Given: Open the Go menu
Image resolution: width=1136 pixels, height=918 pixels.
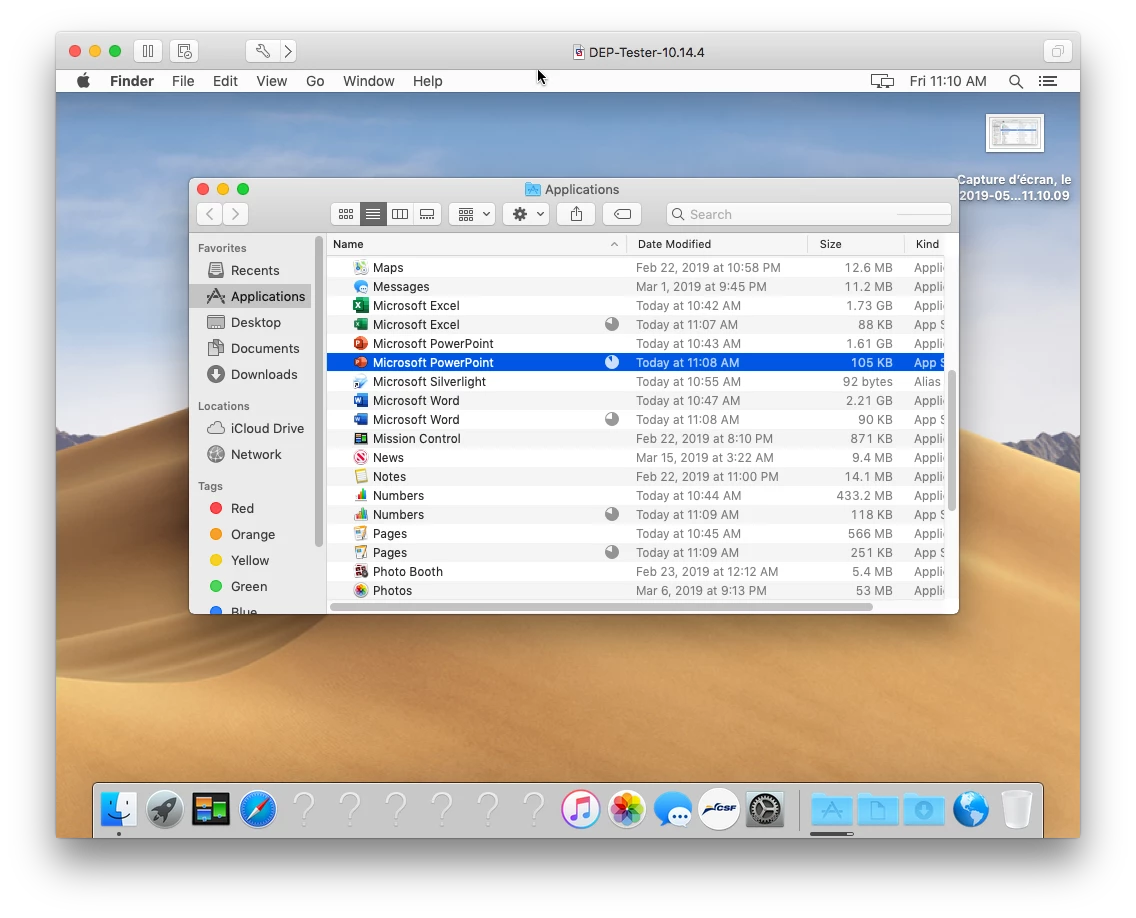Looking at the screenshot, I should pyautogui.click(x=315, y=81).
